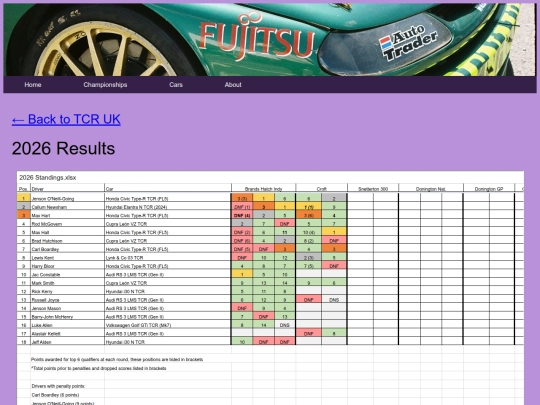Open the About page from the navigation bar
The width and height of the screenshot is (540, 405).
233,85
